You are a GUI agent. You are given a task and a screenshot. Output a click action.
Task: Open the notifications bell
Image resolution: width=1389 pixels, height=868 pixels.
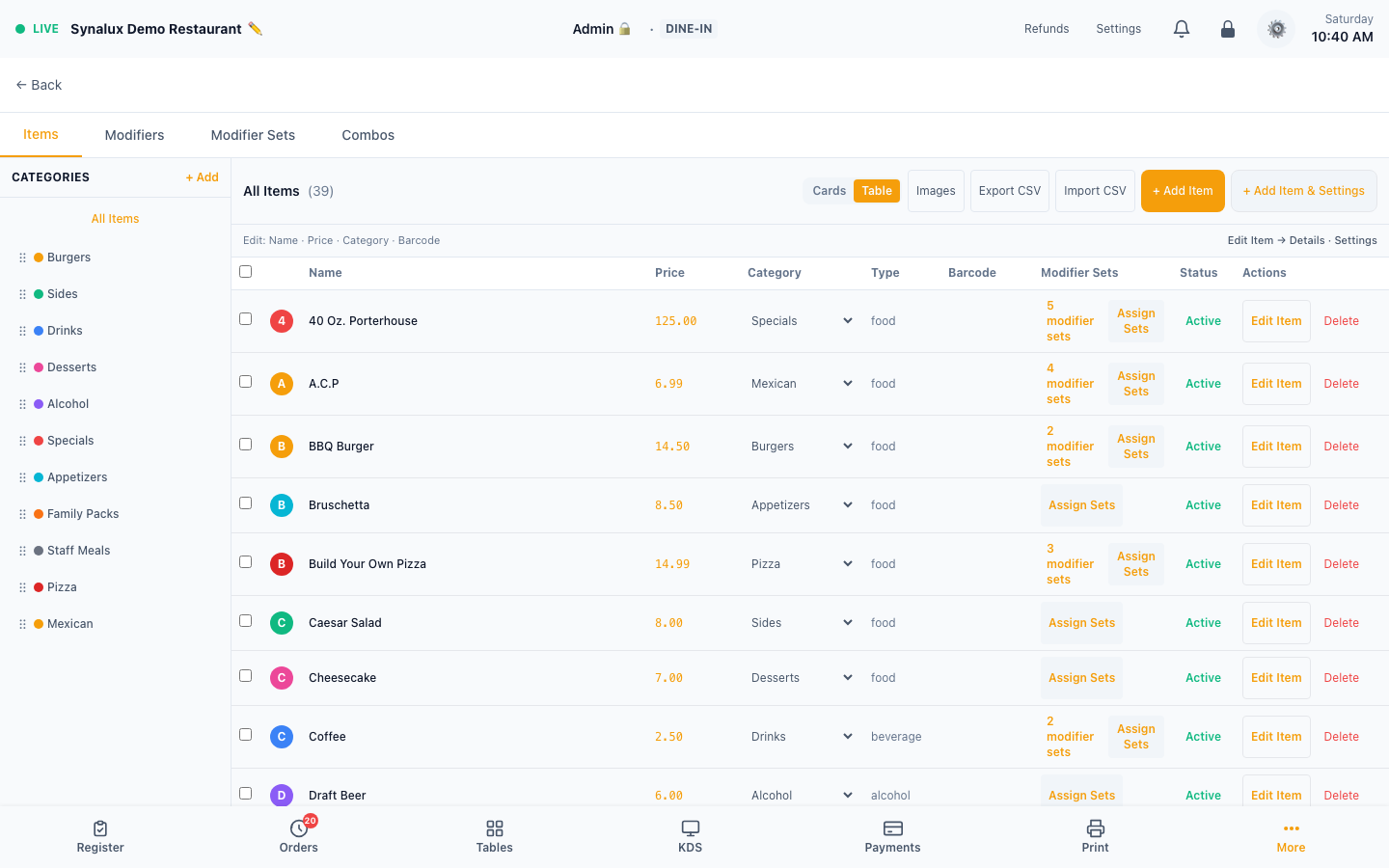pyautogui.click(x=1182, y=29)
